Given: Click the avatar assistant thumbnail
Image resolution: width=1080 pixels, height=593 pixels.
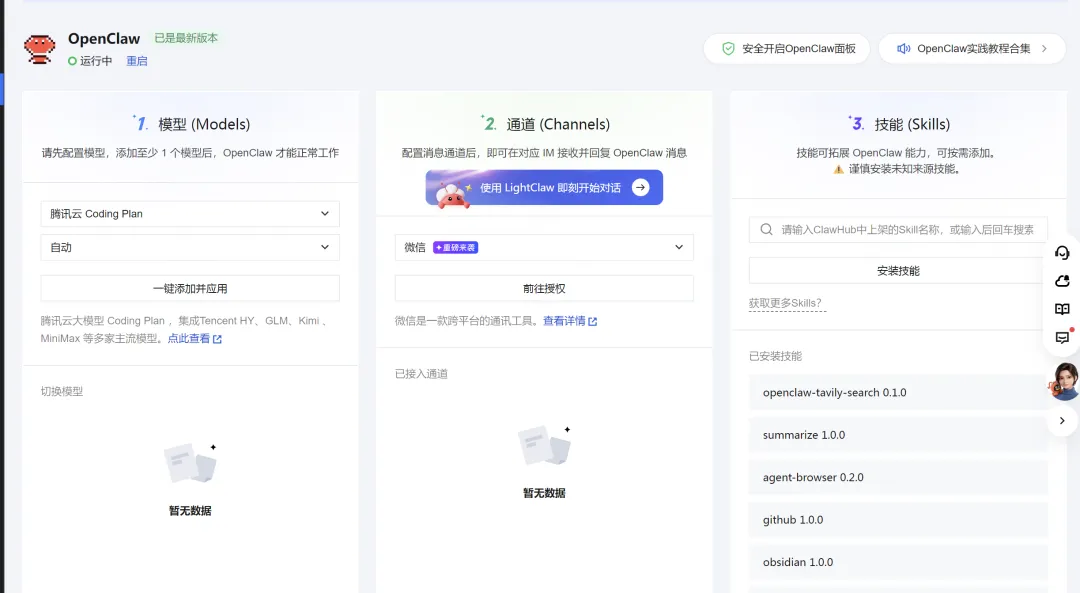Looking at the screenshot, I should click(x=1063, y=382).
